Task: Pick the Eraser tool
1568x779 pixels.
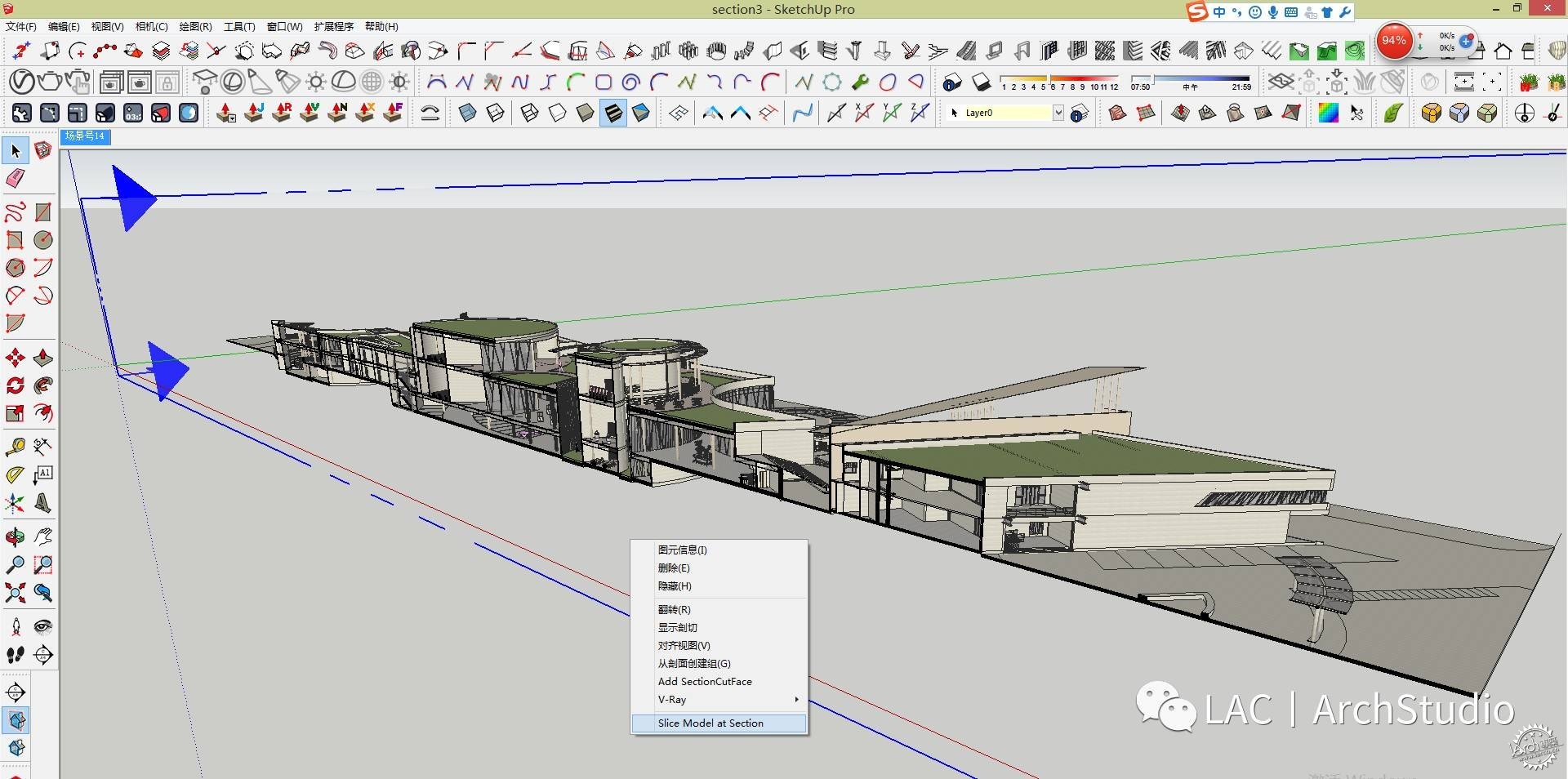Action: tap(16, 178)
